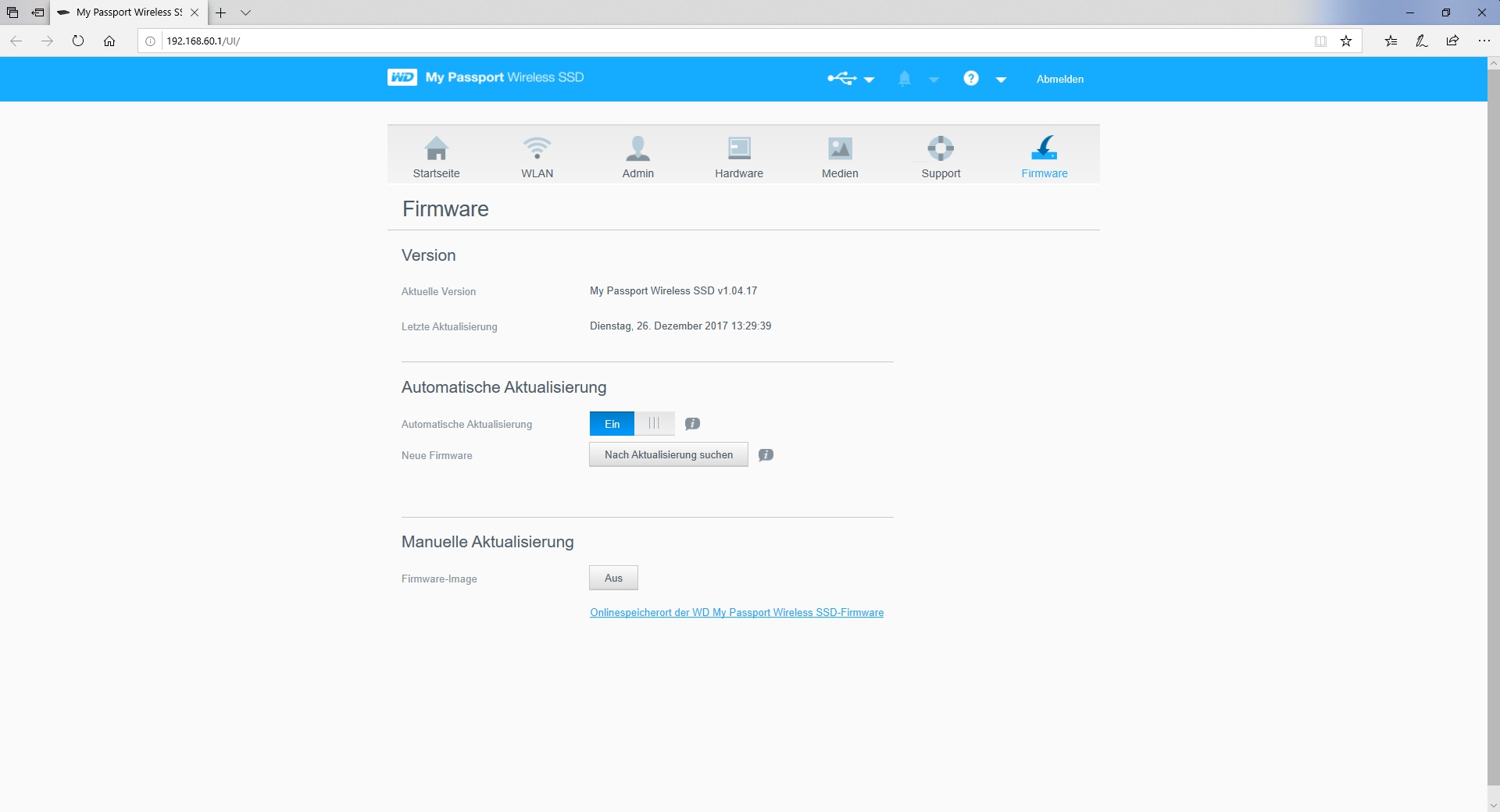Open a new browser tab

click(221, 12)
